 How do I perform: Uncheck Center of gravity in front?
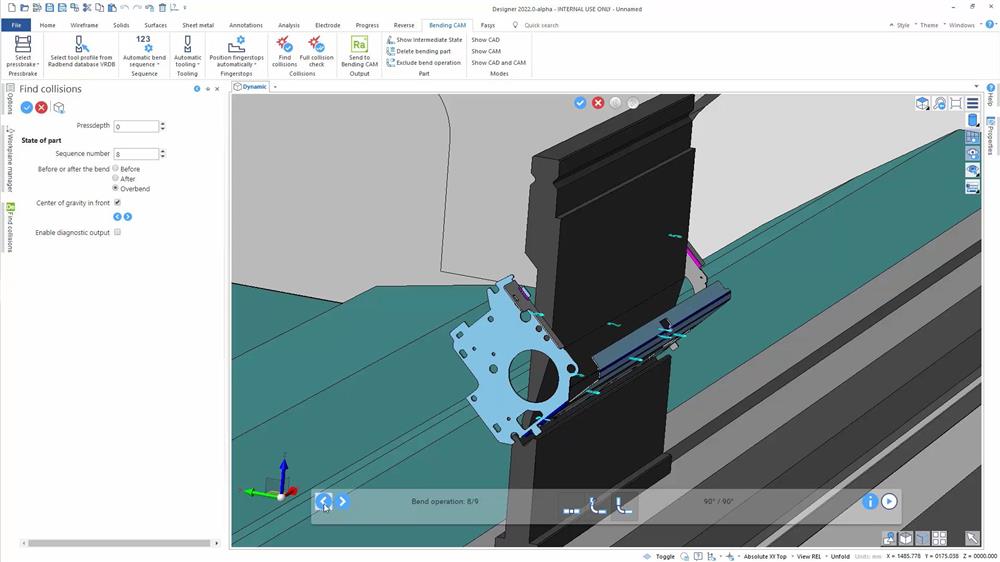point(117,203)
